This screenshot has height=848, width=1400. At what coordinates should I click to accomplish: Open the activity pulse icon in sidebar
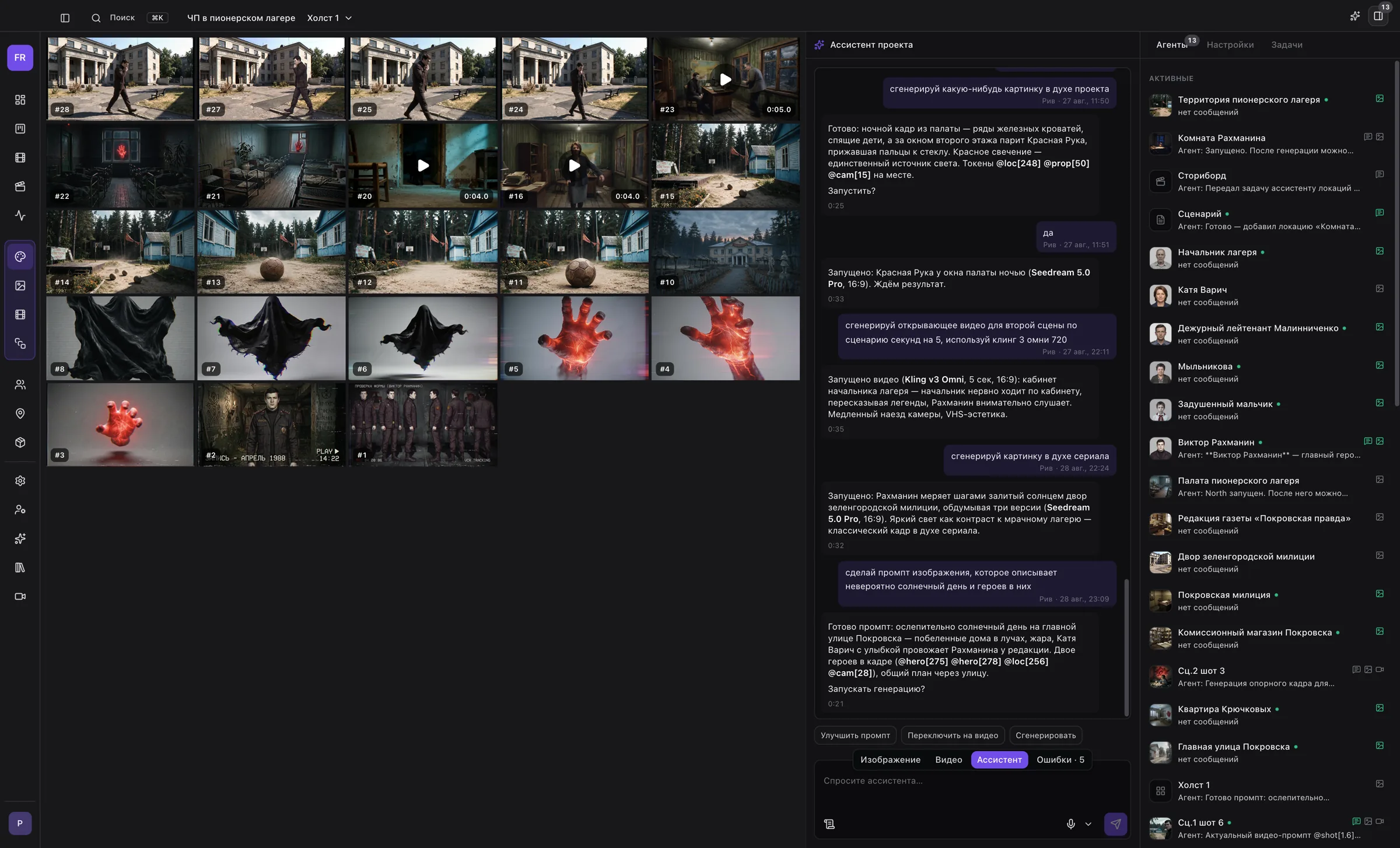click(20, 216)
